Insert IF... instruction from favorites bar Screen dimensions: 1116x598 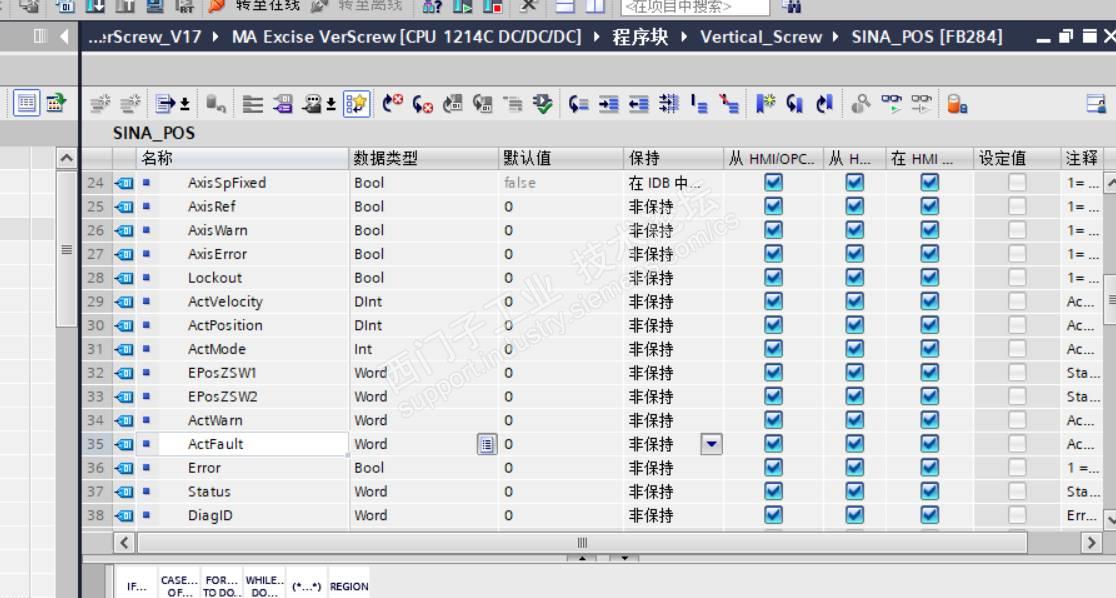[137, 586]
